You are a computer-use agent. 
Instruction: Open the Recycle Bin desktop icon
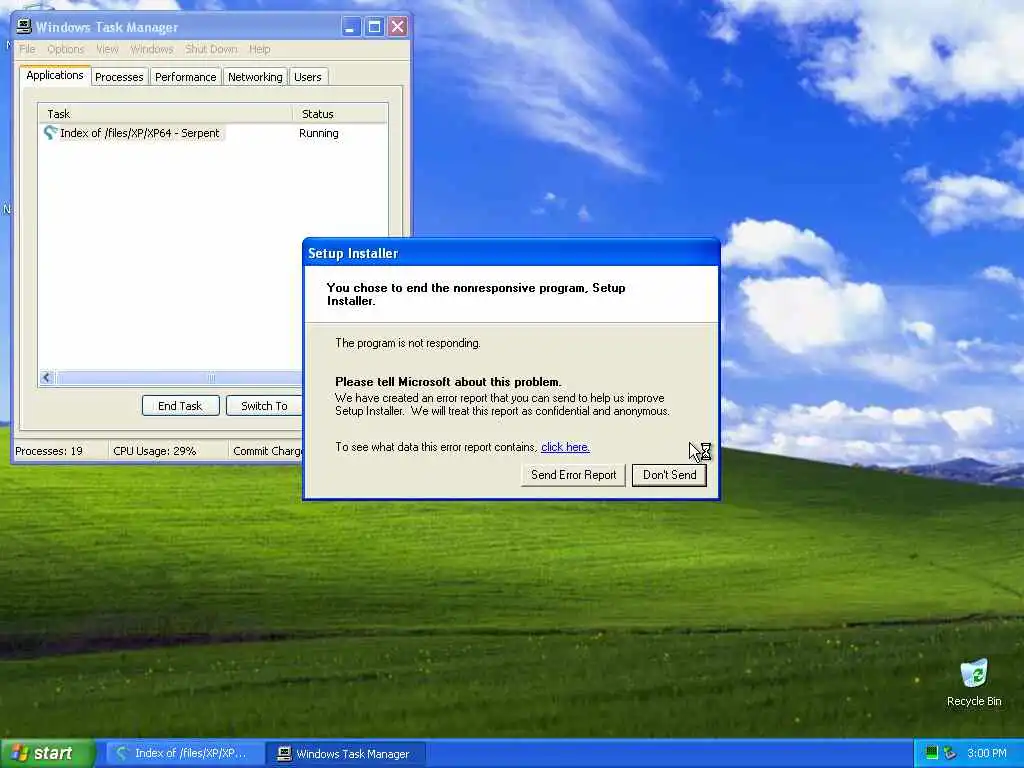point(974,682)
